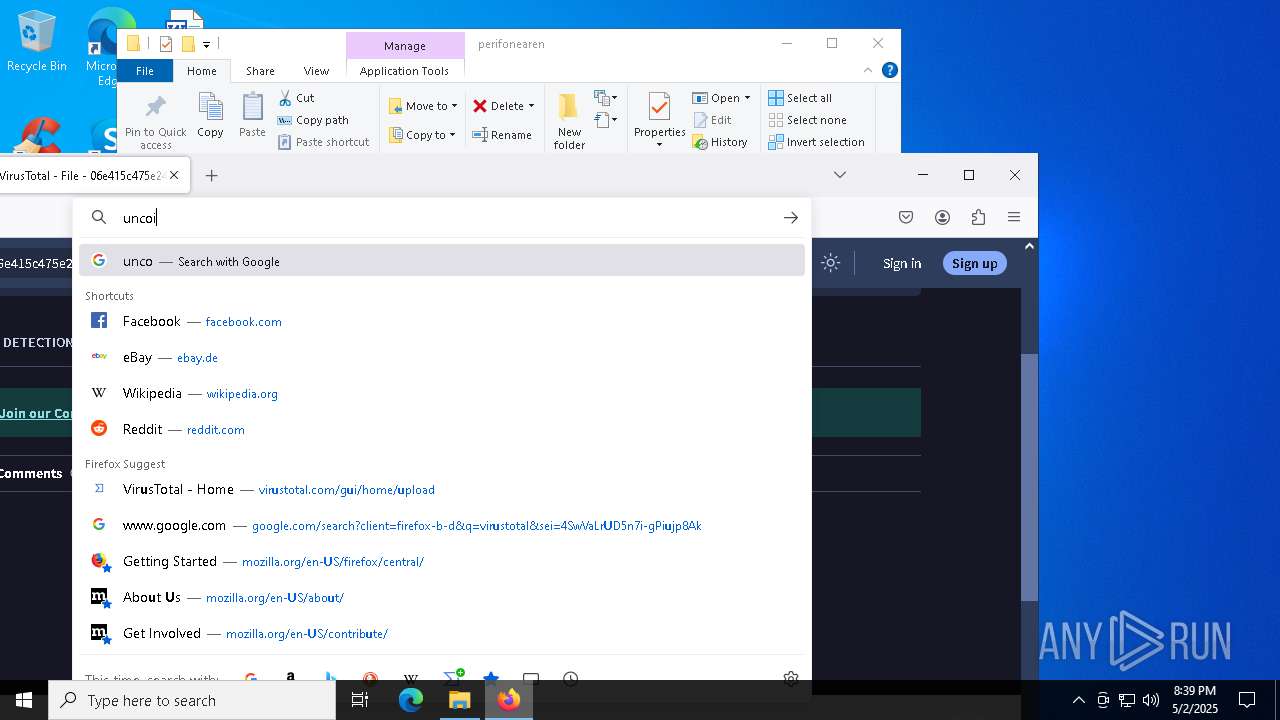This screenshot has height=720, width=1280.
Task: Click the Firefox Go arrow in address bar
Action: tap(791, 217)
